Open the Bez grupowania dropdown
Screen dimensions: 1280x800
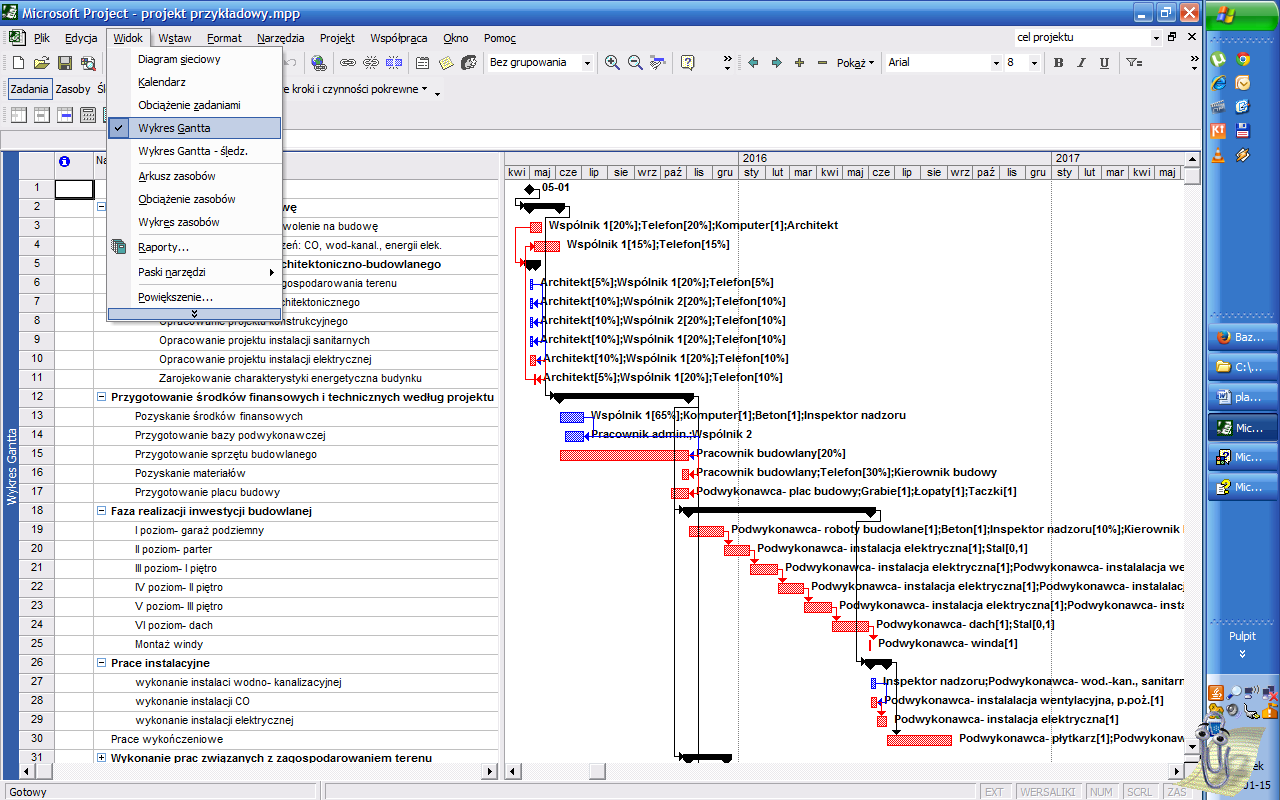pos(587,63)
